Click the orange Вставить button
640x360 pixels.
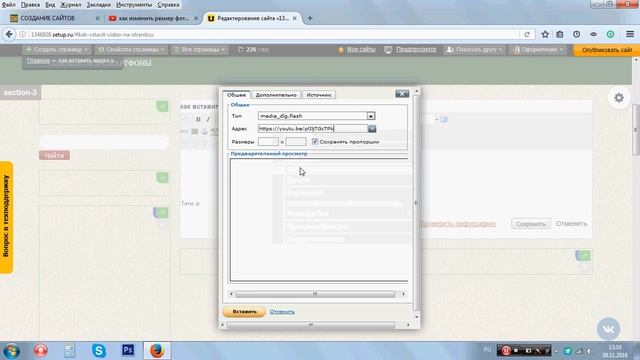coord(244,312)
